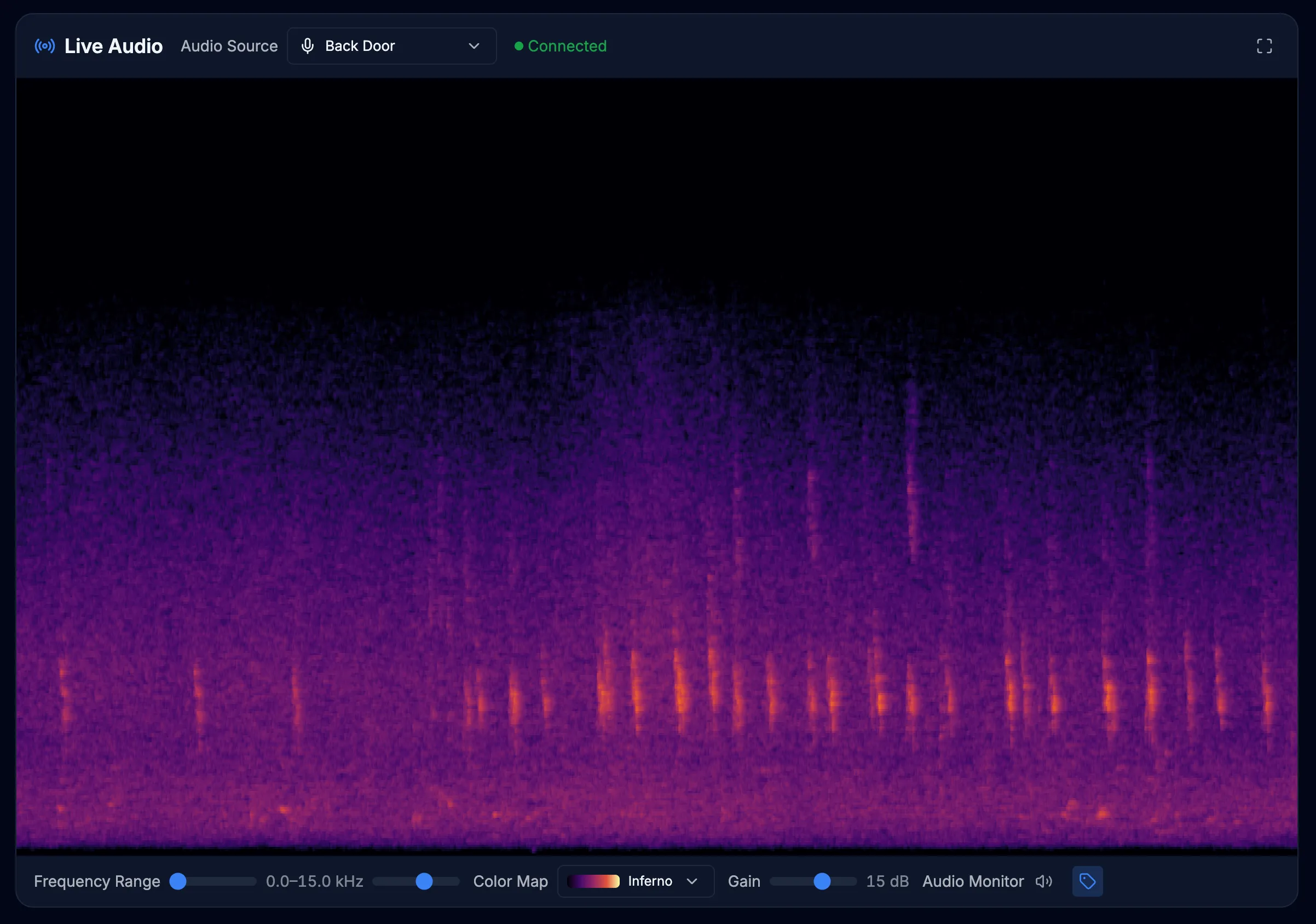Click the 0.0–15.0 kHz range value

[x=315, y=881]
